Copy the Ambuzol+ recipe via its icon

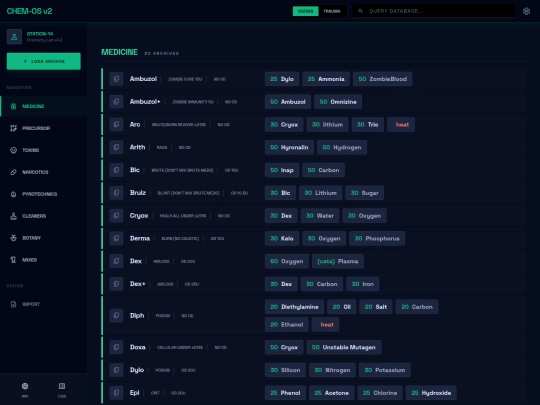(x=116, y=102)
